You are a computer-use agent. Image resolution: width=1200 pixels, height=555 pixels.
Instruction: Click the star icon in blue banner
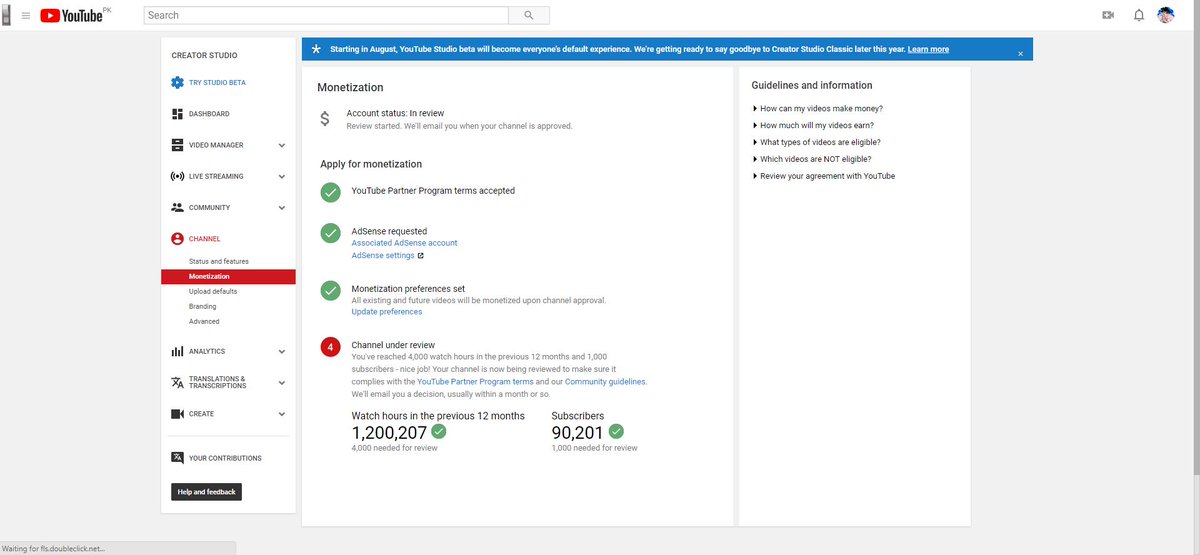click(316, 49)
